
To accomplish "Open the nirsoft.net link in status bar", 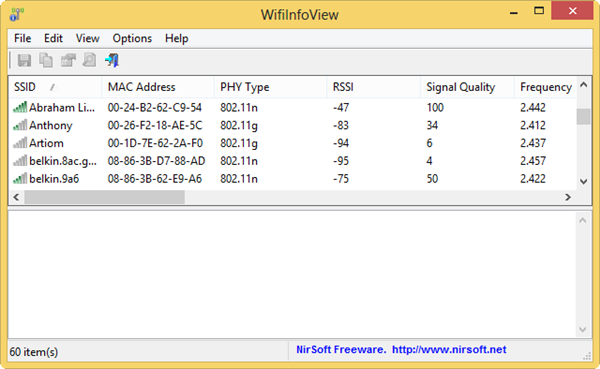I will click(449, 349).
